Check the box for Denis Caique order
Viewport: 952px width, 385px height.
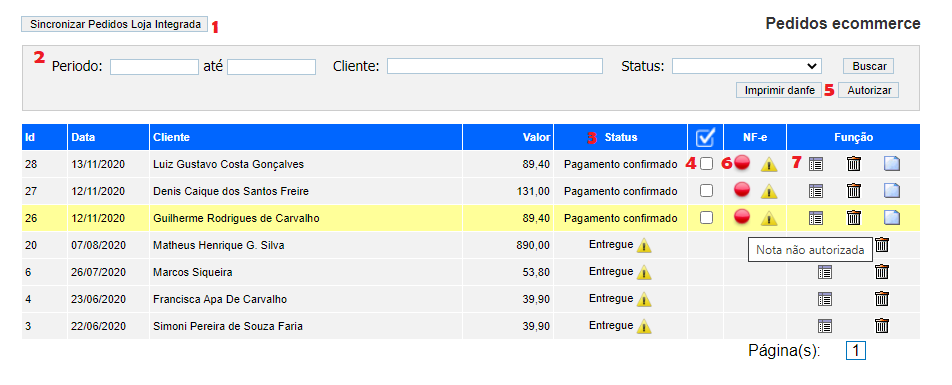coord(706,191)
